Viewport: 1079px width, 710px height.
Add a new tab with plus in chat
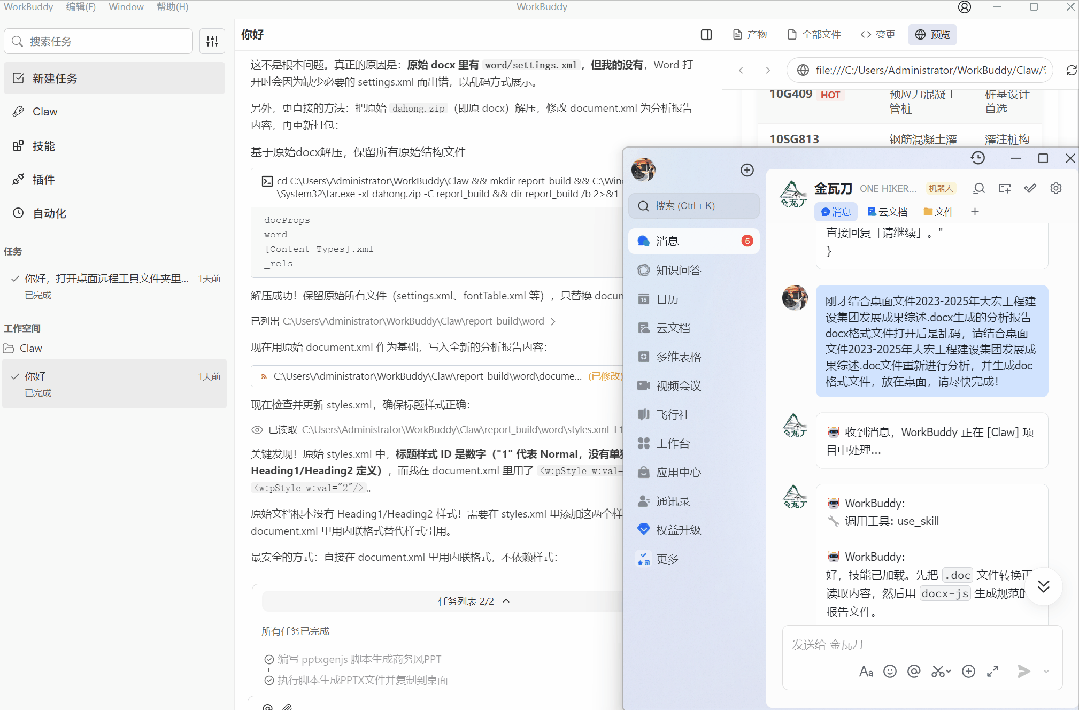click(974, 212)
